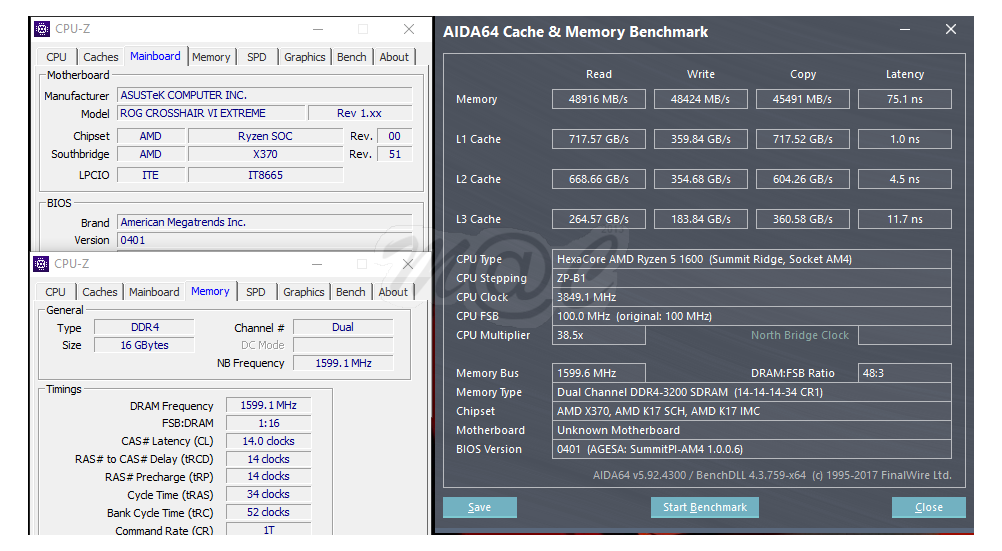Screen dimensions: 1002x551
Task: Close the CPU-Z Memory window
Action: (x=408, y=264)
